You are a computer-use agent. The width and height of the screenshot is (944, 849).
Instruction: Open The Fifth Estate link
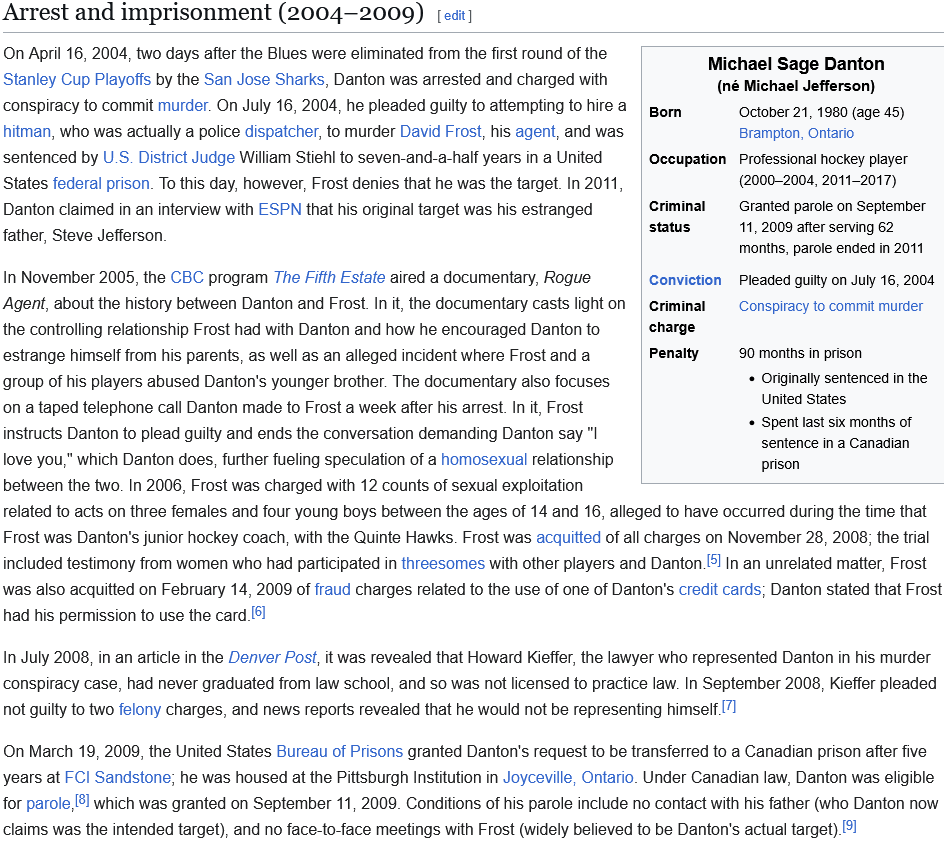[x=329, y=278]
